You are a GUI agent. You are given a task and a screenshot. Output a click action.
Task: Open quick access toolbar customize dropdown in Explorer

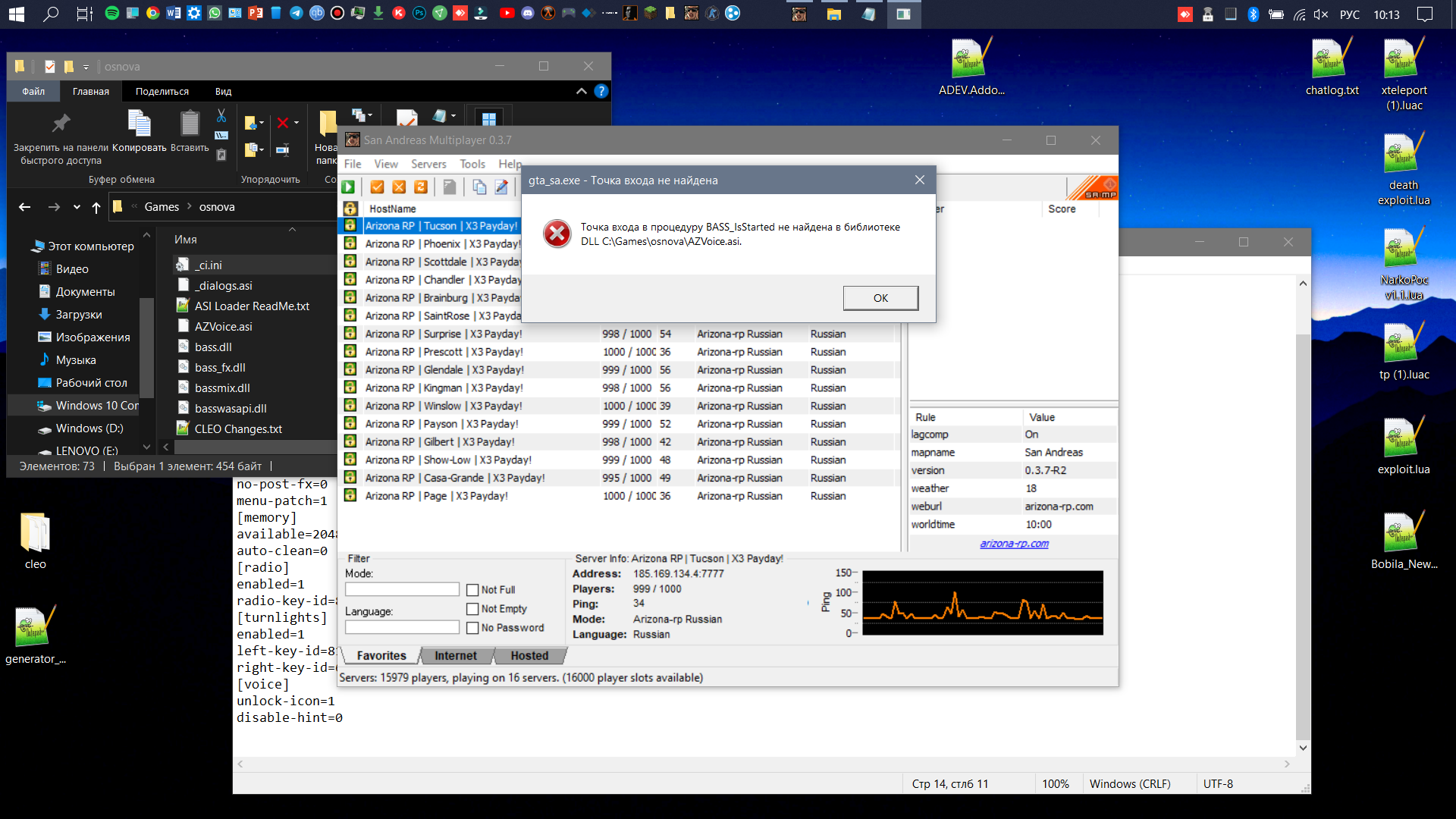pyautogui.click(x=86, y=67)
